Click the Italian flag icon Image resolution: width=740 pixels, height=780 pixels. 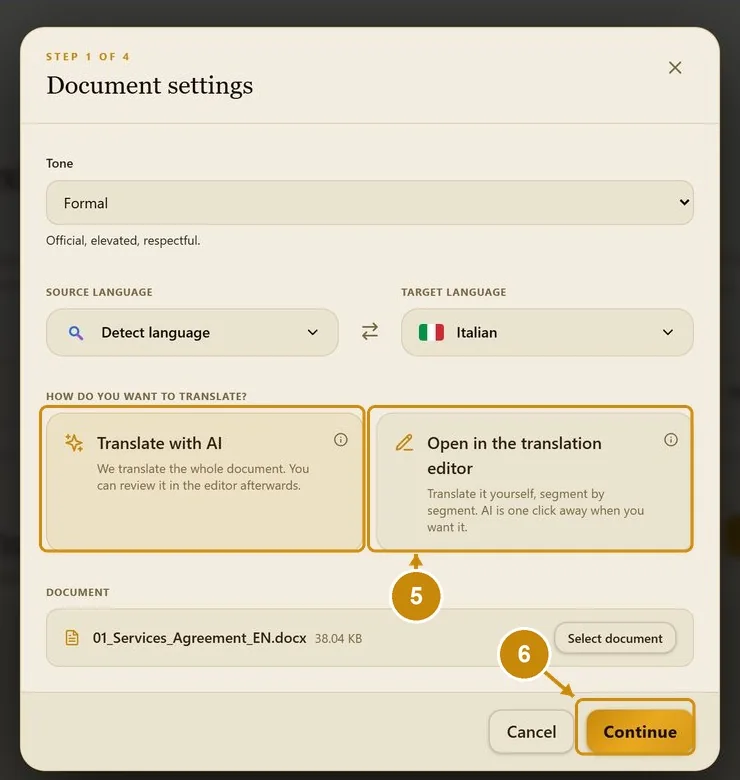tap(431, 332)
